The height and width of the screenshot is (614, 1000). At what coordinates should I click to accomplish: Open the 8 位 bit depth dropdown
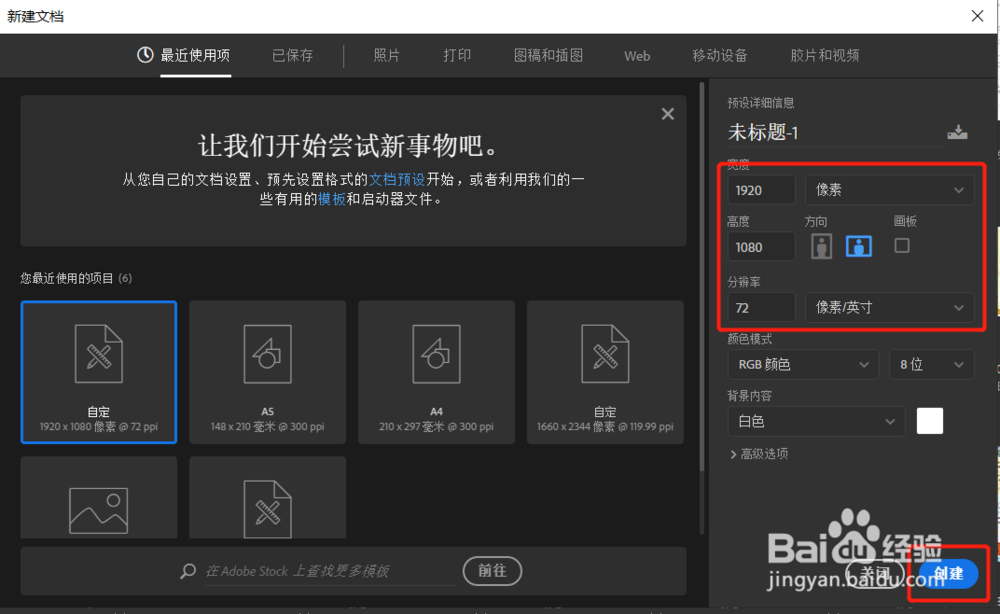point(932,364)
